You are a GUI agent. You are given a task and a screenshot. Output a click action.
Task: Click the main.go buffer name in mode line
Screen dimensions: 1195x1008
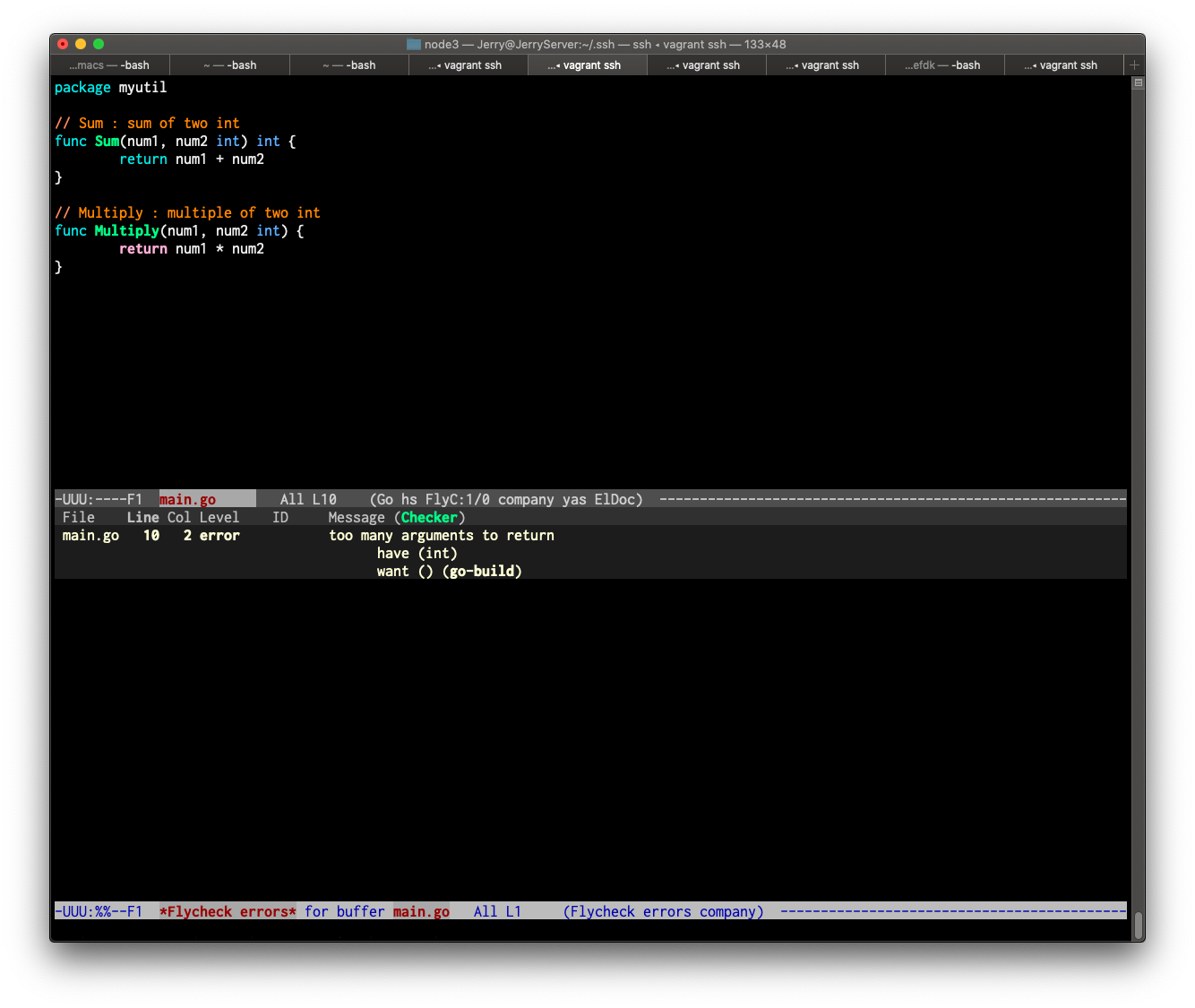click(187, 499)
